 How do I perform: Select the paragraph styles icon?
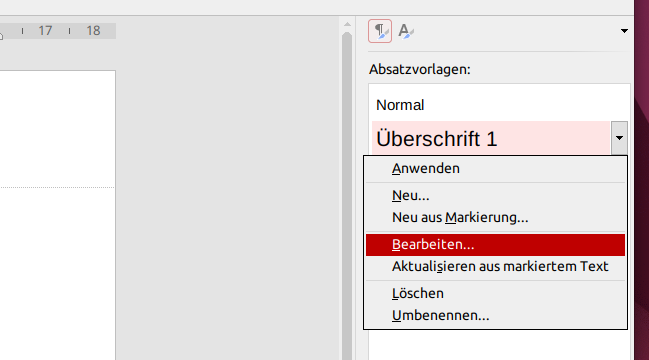pos(380,31)
